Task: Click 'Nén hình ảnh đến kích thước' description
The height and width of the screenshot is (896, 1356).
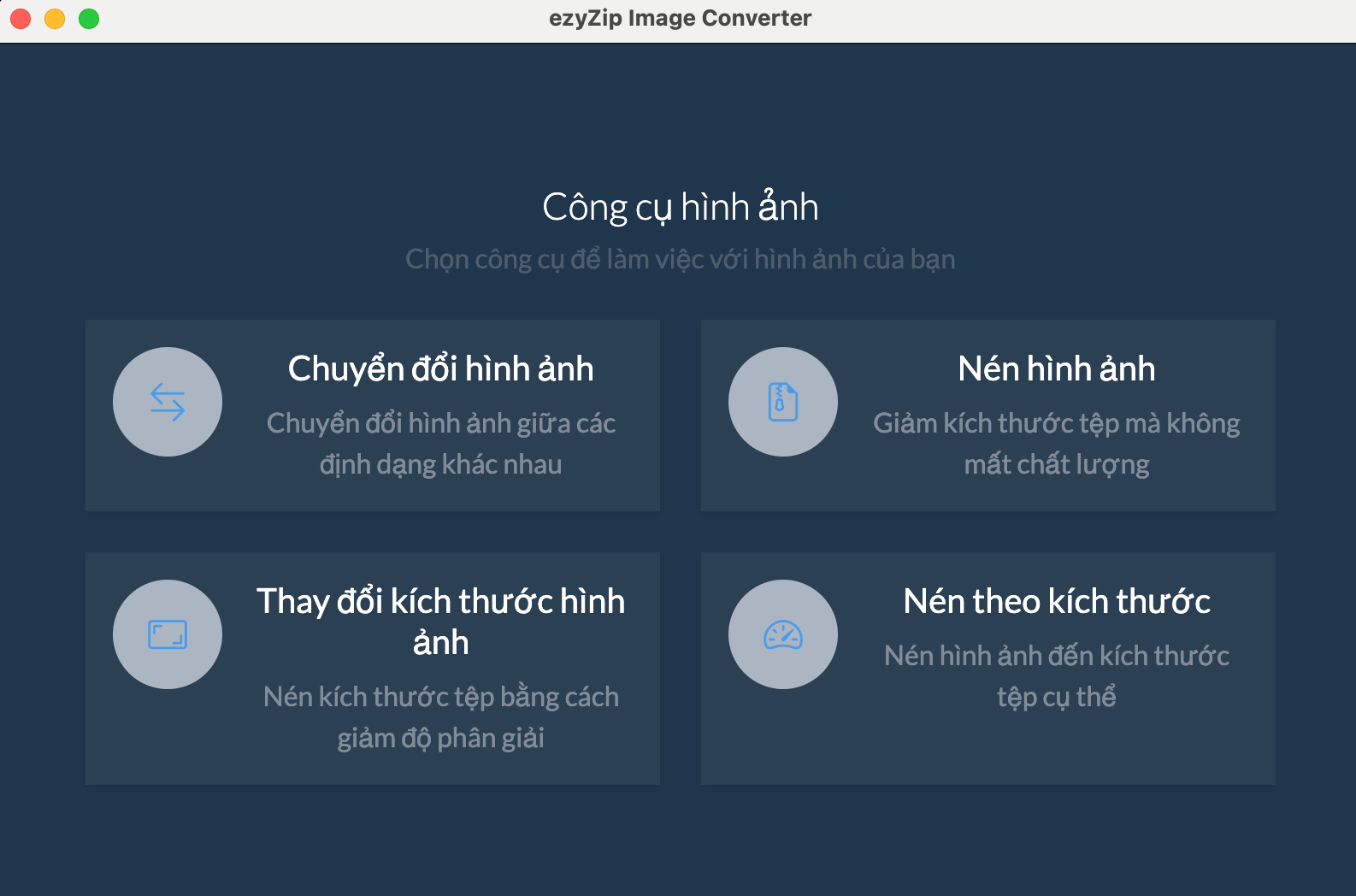Action: pyautogui.click(x=1056, y=657)
